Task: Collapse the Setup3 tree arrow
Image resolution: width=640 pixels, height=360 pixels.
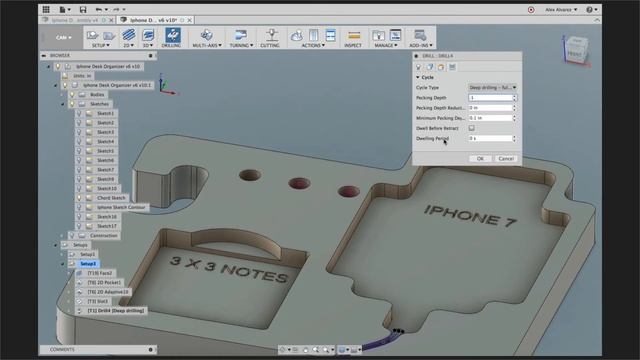Action: tap(62, 264)
